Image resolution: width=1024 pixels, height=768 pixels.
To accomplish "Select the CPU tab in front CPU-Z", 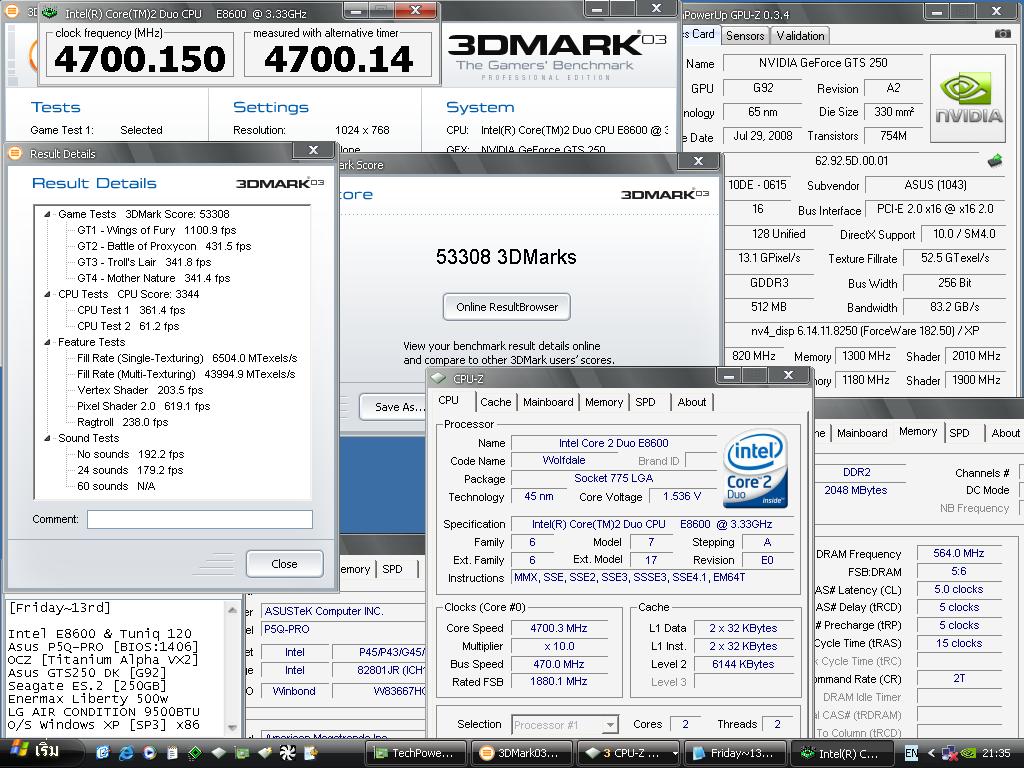I will [x=449, y=400].
